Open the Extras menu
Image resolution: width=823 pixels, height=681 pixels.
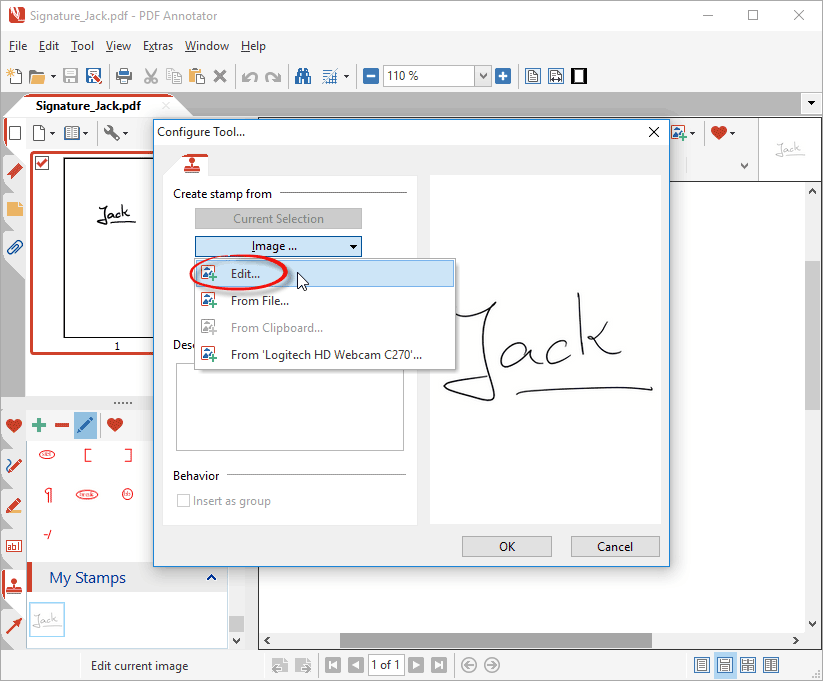(156, 46)
